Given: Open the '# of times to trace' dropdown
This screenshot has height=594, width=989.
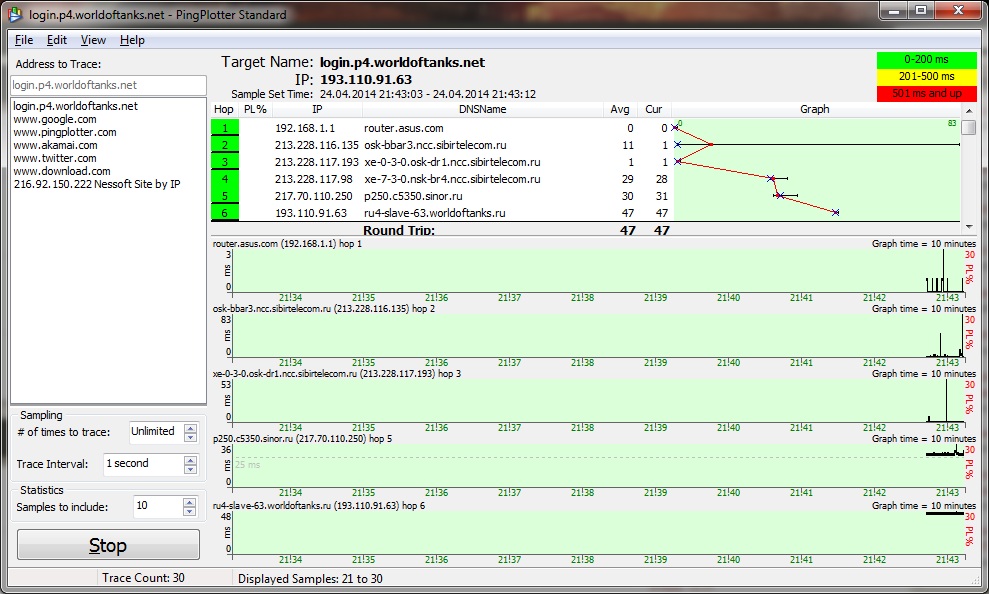Looking at the screenshot, I should pos(190,432).
